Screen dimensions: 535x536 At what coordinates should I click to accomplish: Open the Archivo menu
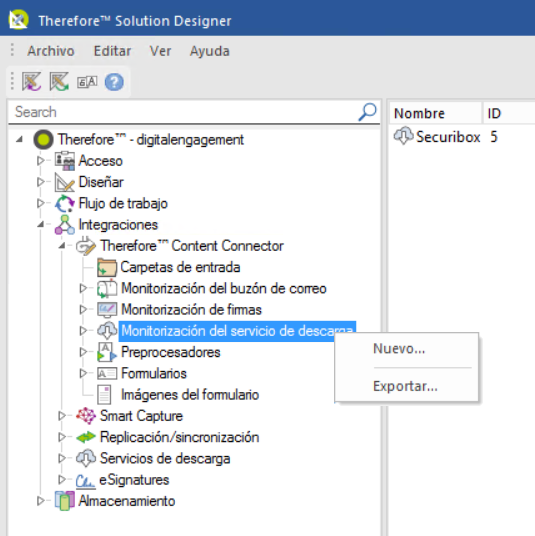[51, 51]
